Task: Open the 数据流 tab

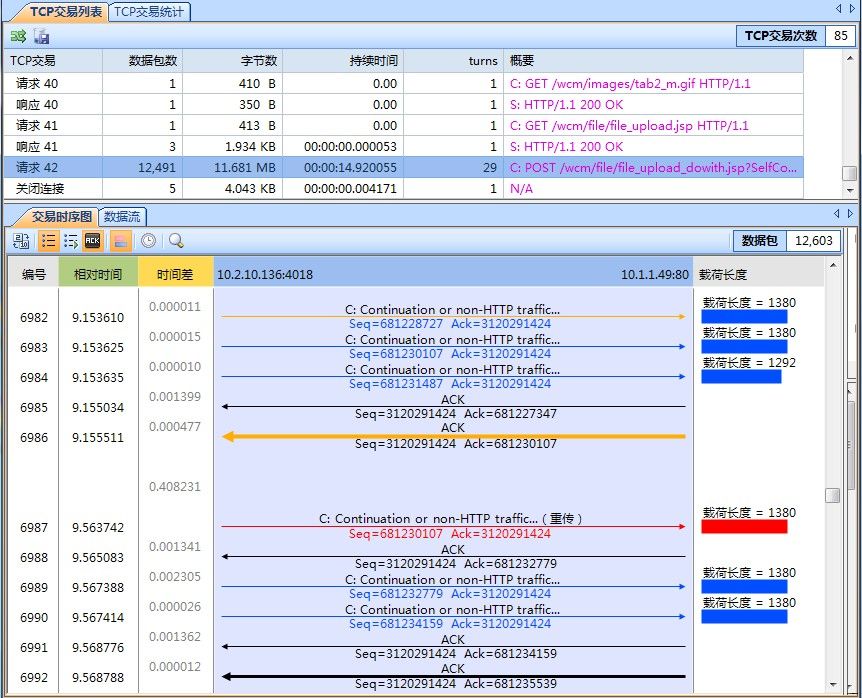Action: (122, 216)
